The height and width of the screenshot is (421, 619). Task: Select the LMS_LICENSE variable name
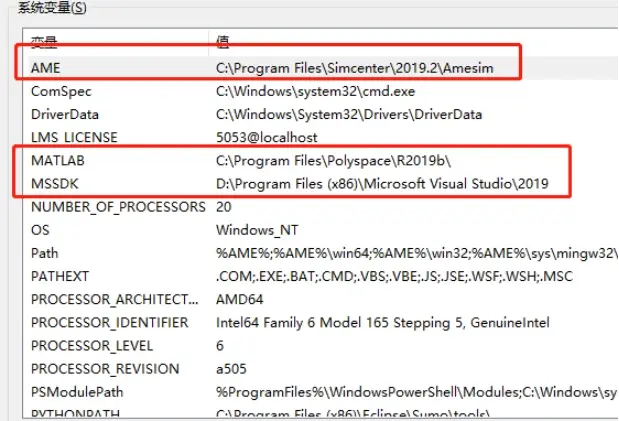(74, 137)
